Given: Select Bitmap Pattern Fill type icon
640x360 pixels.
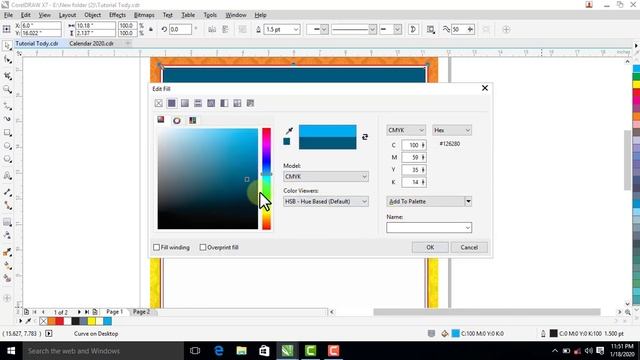Looking at the screenshot, I should click(x=211, y=103).
